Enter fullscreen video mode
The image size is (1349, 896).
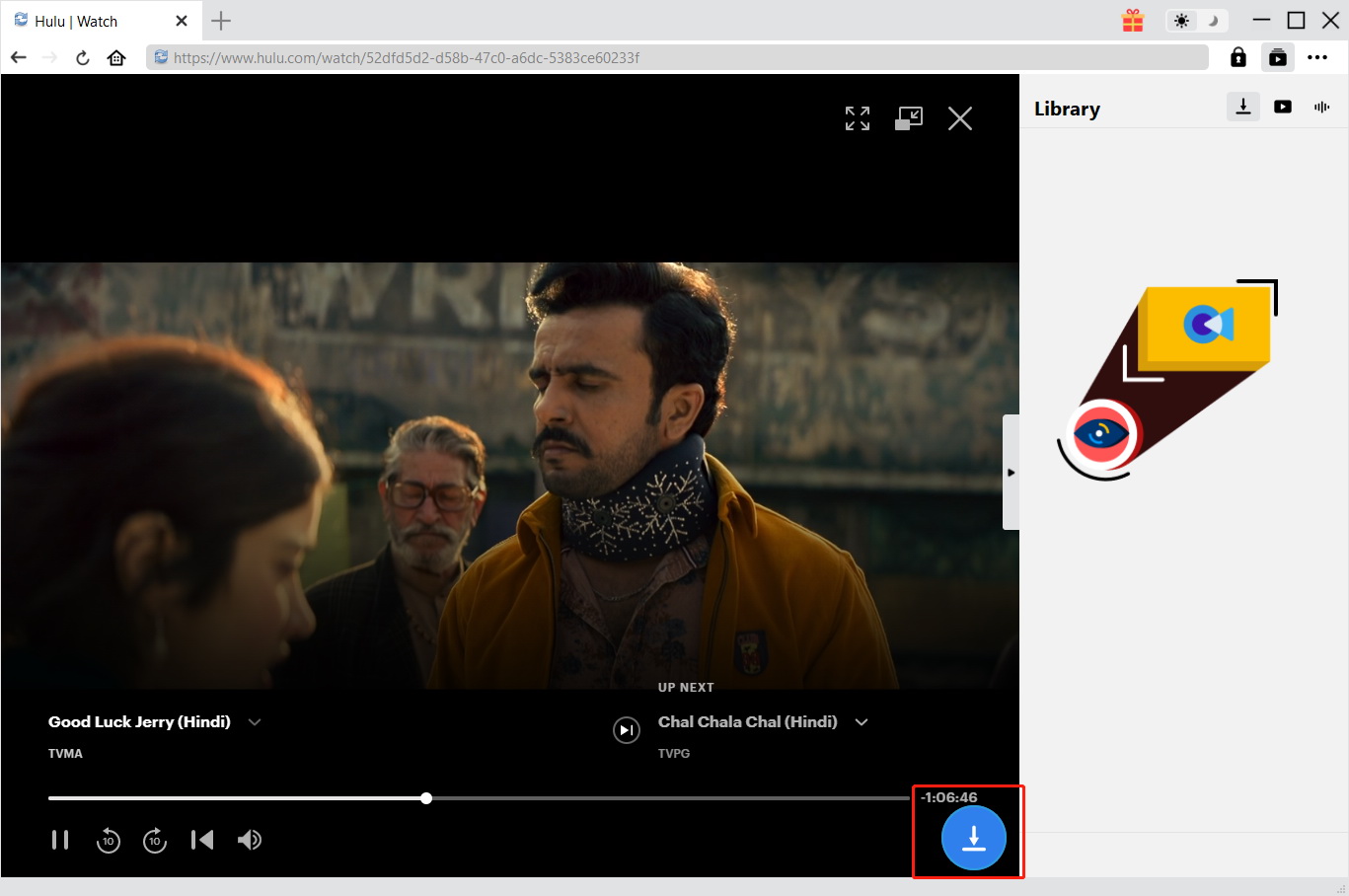coord(858,118)
